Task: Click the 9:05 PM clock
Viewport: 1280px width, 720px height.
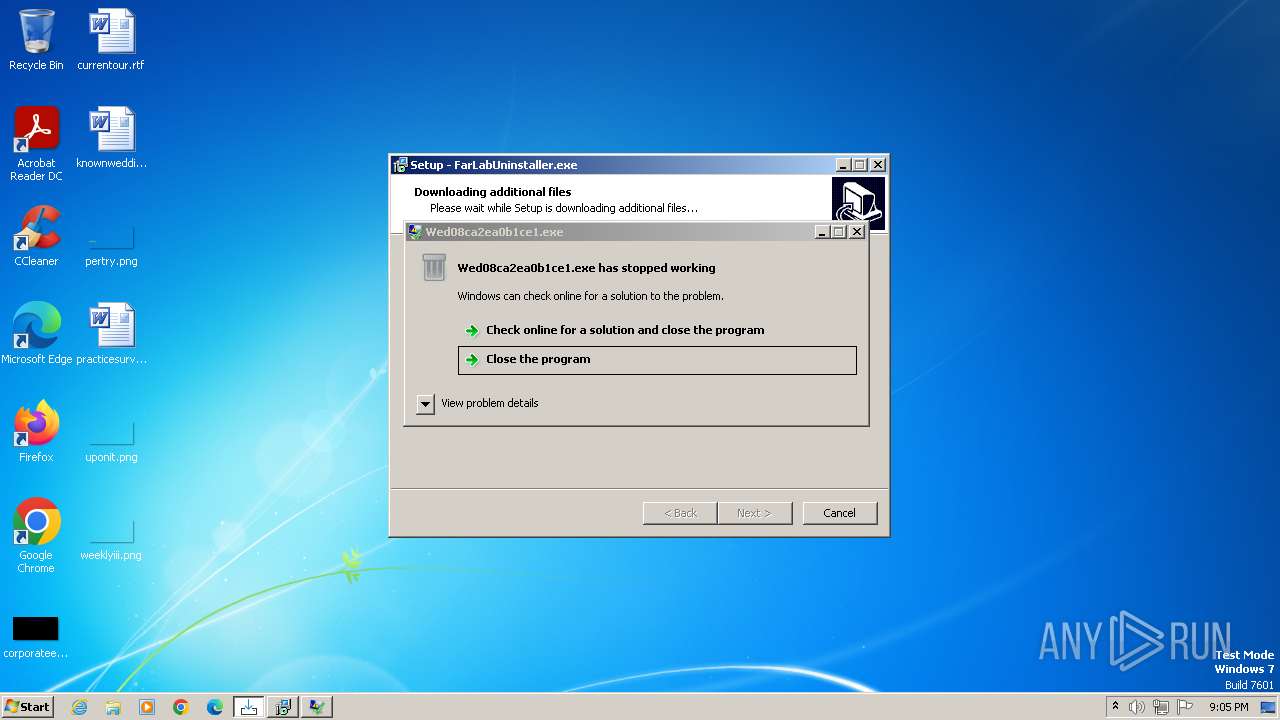Action: 1228,707
